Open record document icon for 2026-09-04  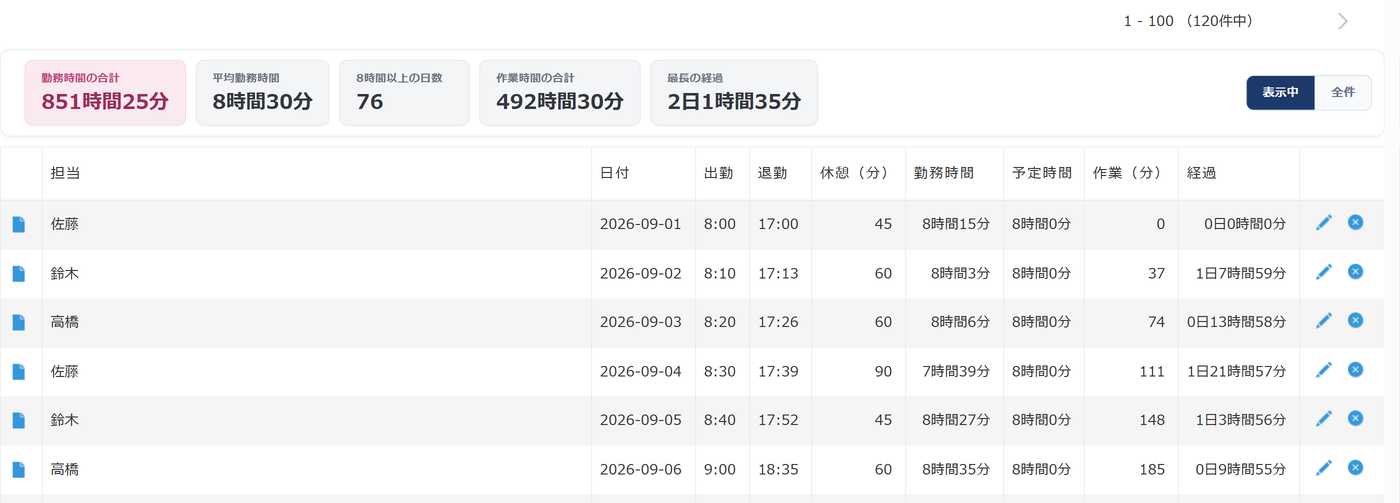click(18, 371)
